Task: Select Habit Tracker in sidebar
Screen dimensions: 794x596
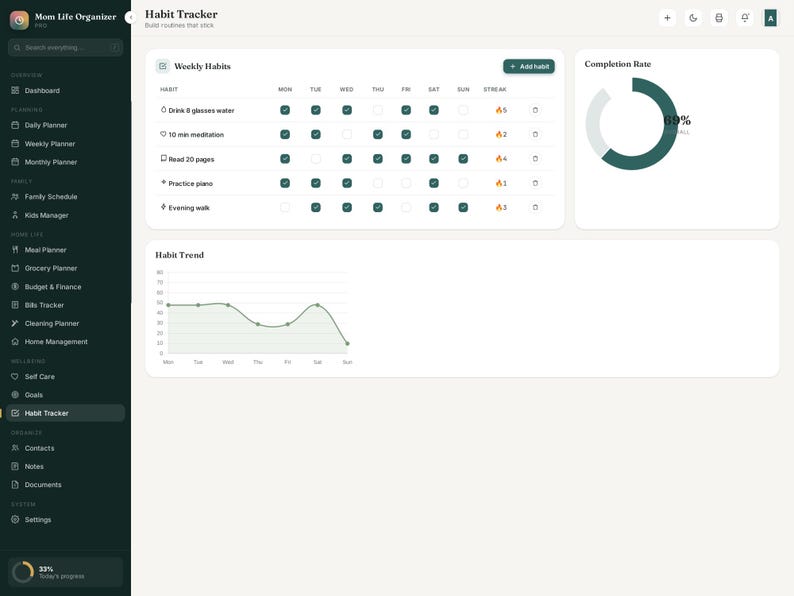Action: tap(65, 413)
